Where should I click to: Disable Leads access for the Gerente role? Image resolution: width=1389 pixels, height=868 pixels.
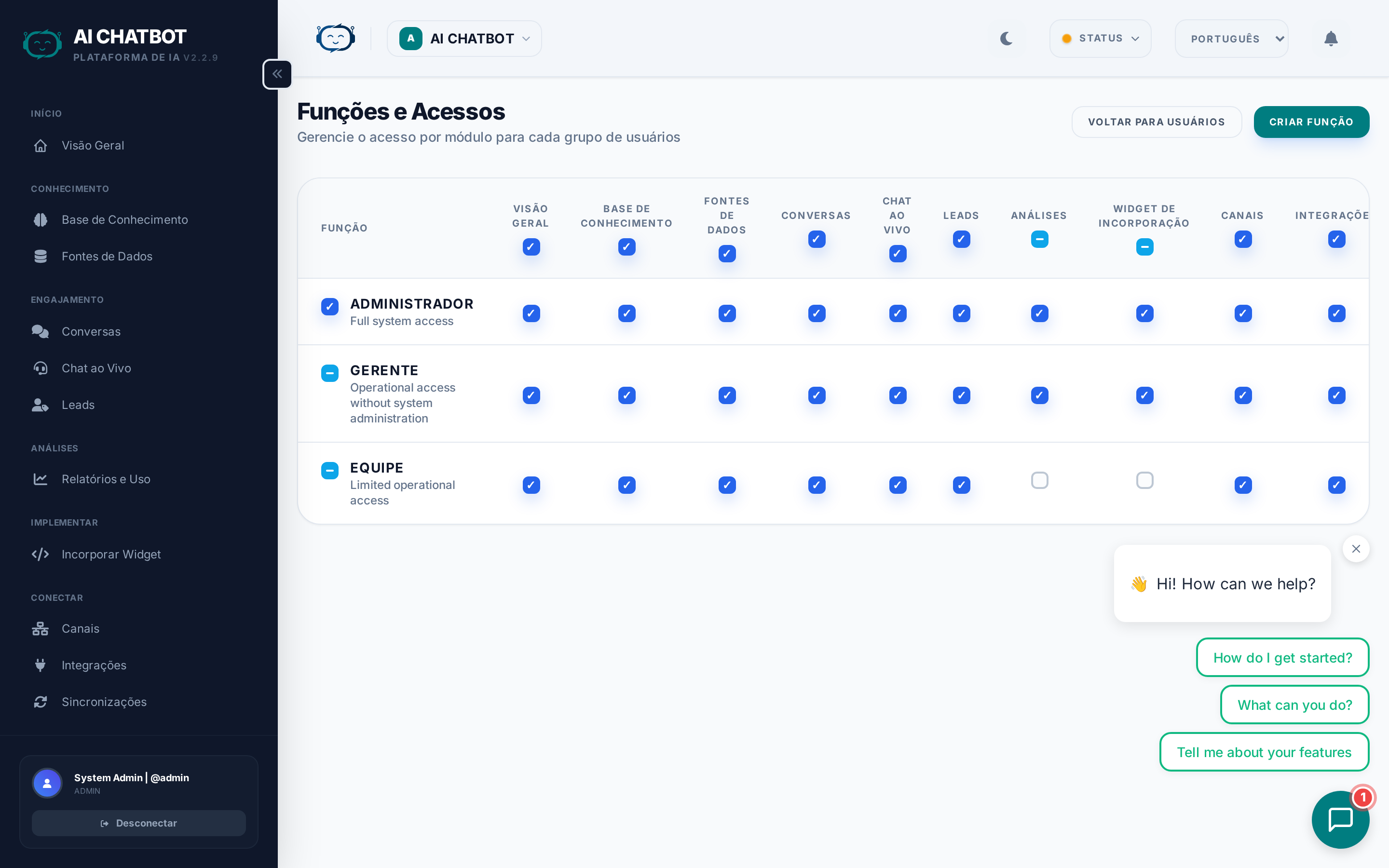click(961, 395)
